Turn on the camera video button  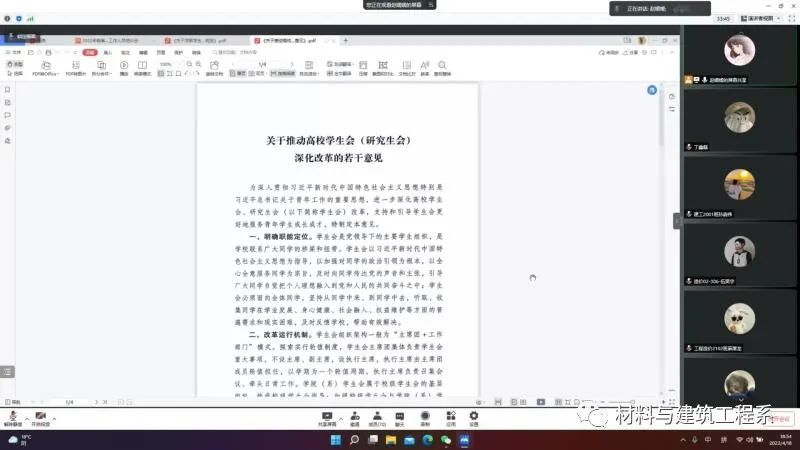[41, 418]
